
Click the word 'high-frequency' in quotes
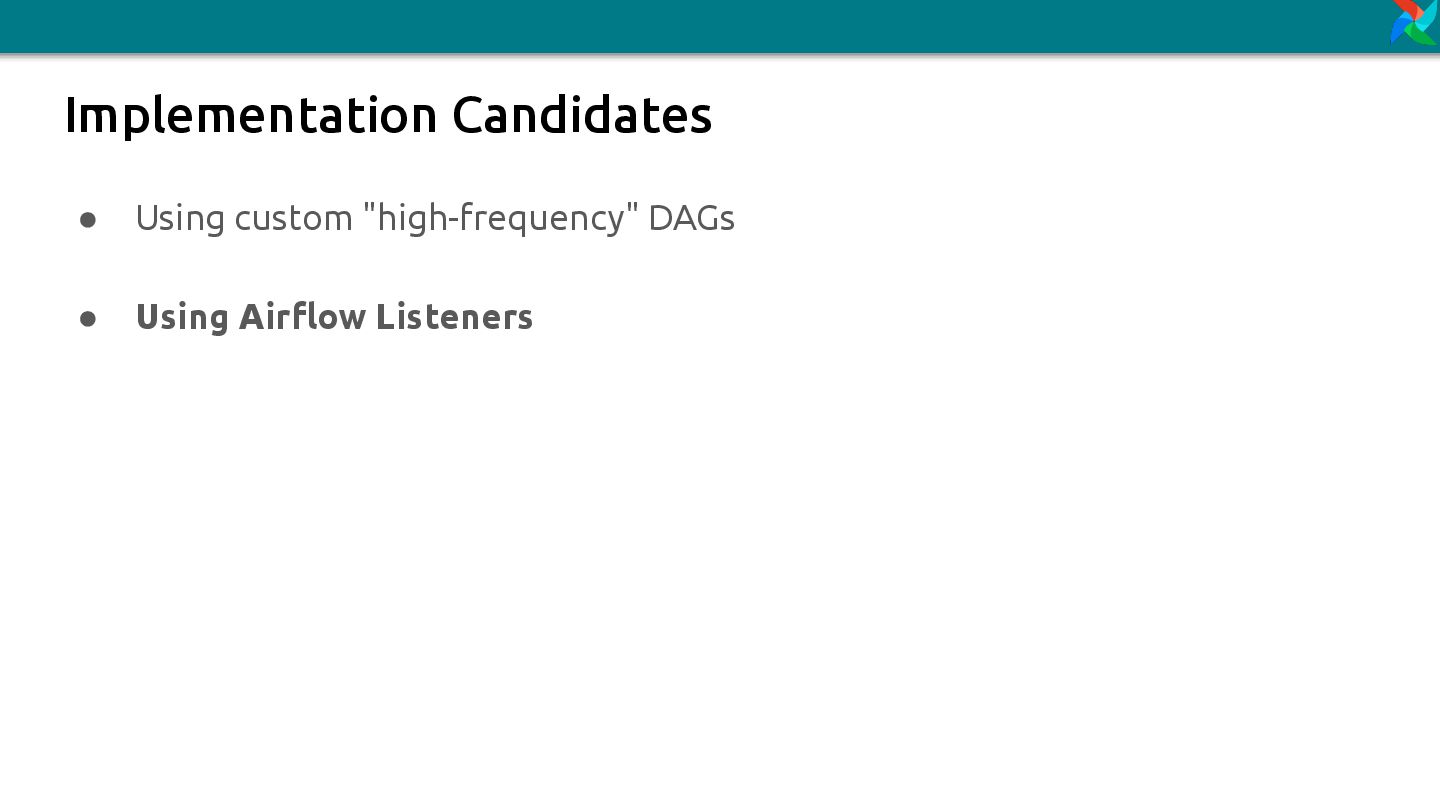(501, 218)
